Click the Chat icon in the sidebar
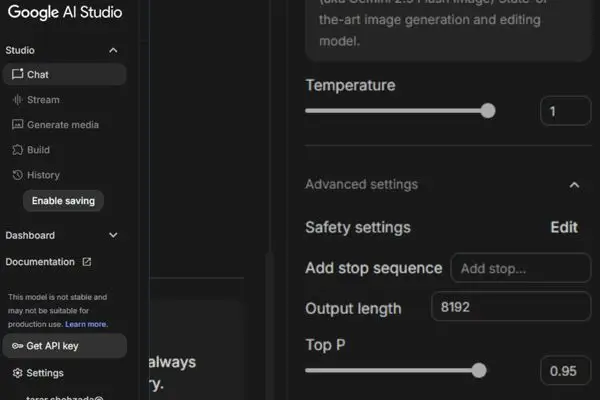 pyautogui.click(x=17, y=74)
